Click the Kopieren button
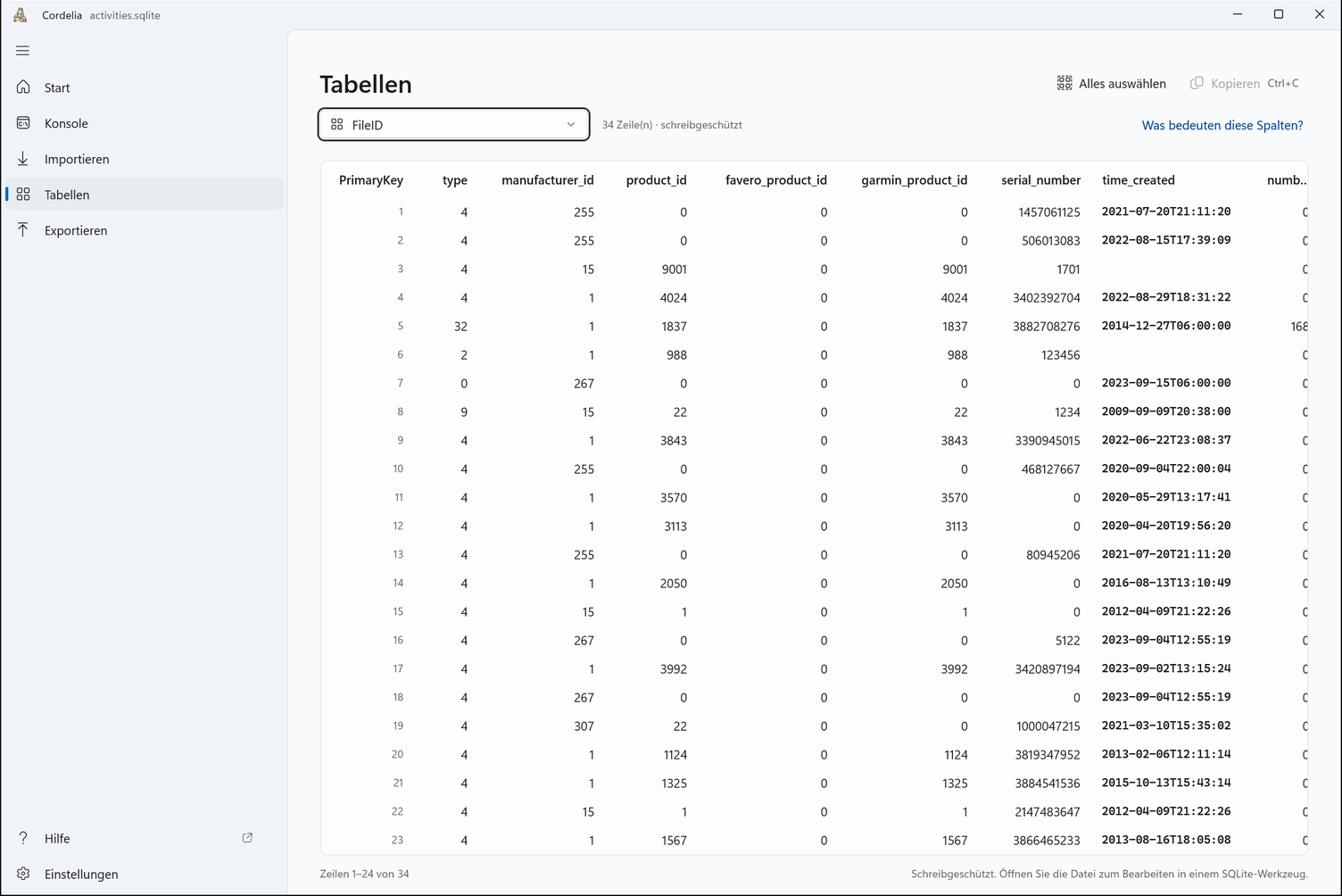1342x896 pixels. tap(1244, 83)
